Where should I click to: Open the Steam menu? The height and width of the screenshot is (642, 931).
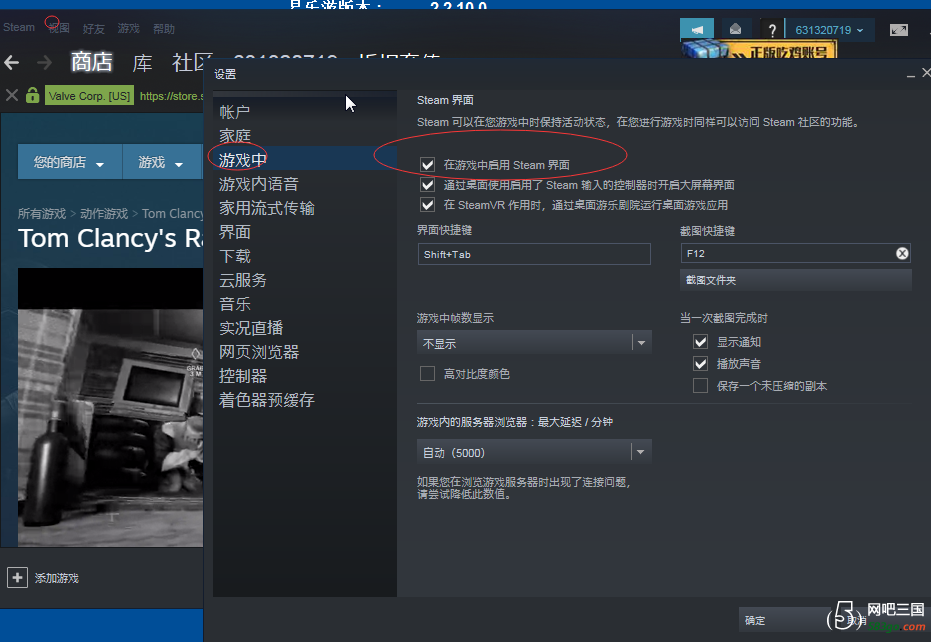(19, 27)
